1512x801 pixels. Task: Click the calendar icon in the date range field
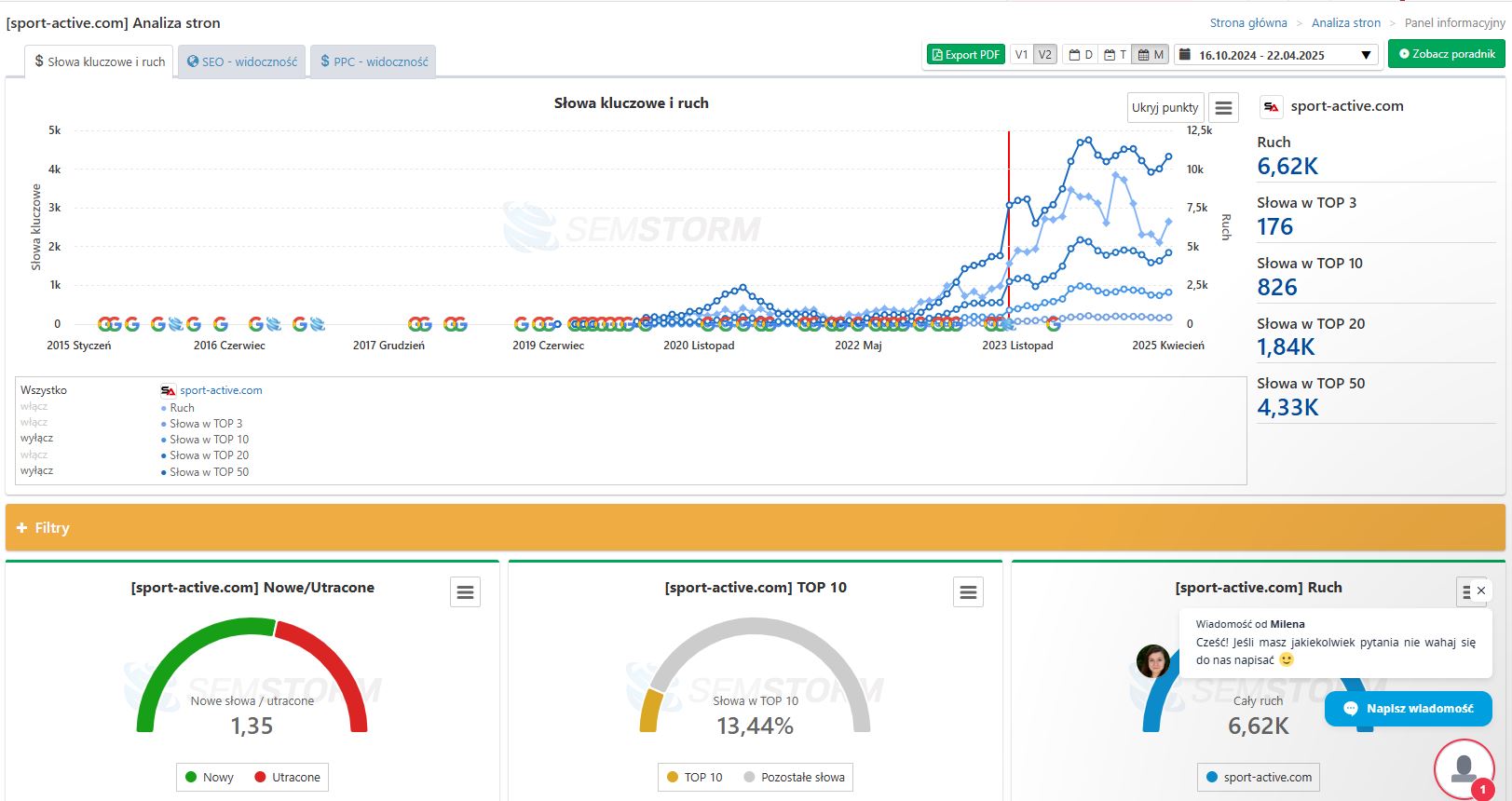[1185, 55]
